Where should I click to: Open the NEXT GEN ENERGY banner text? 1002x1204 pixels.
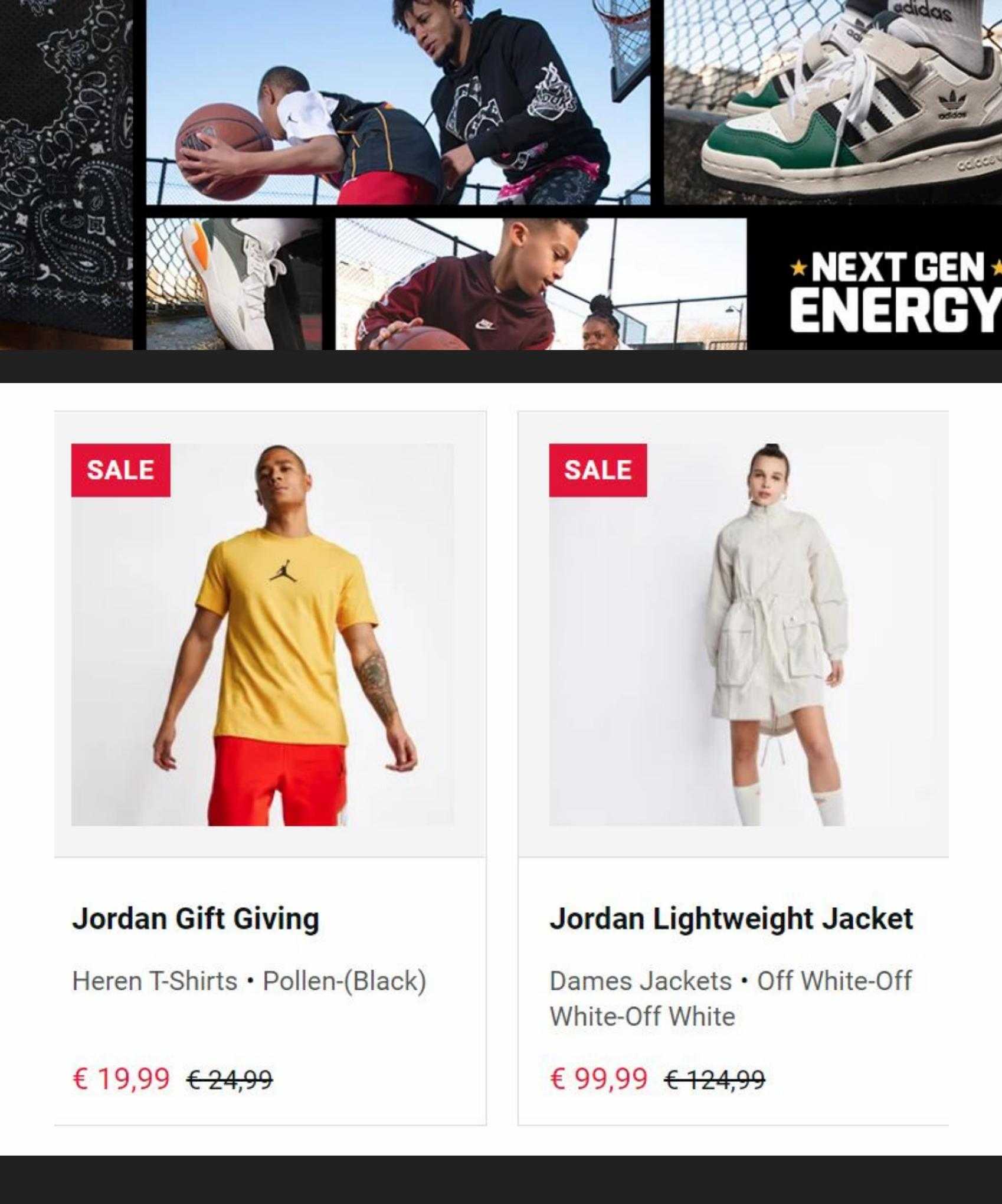tap(896, 290)
